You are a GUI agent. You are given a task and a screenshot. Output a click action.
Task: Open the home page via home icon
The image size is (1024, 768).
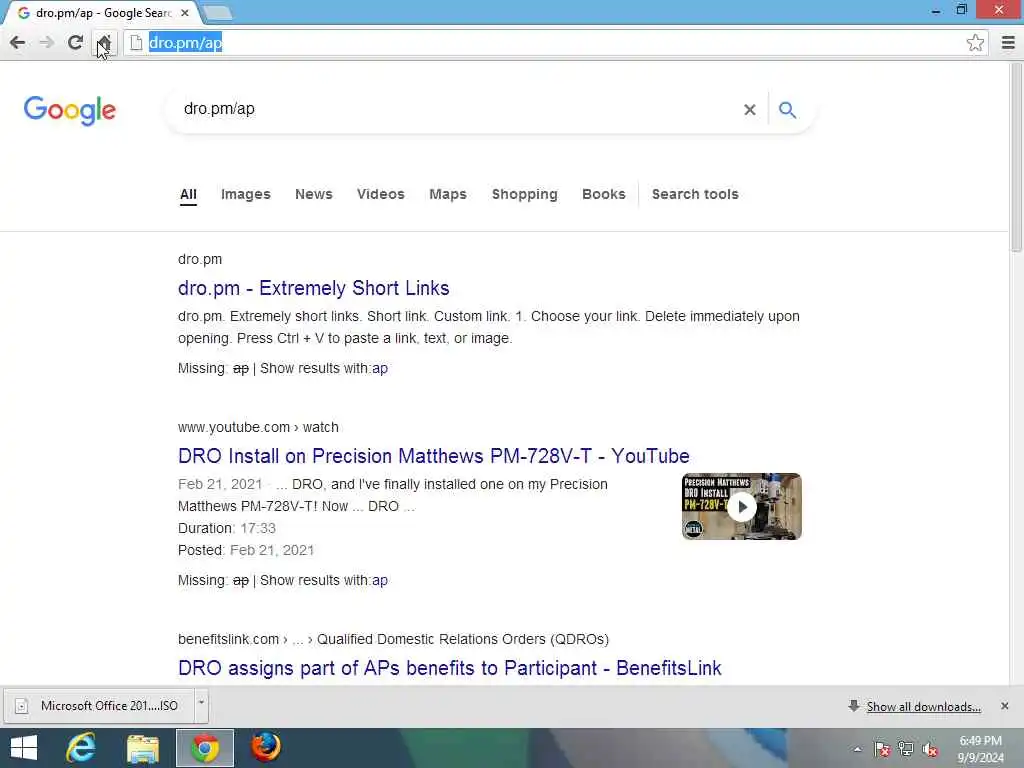click(x=104, y=43)
